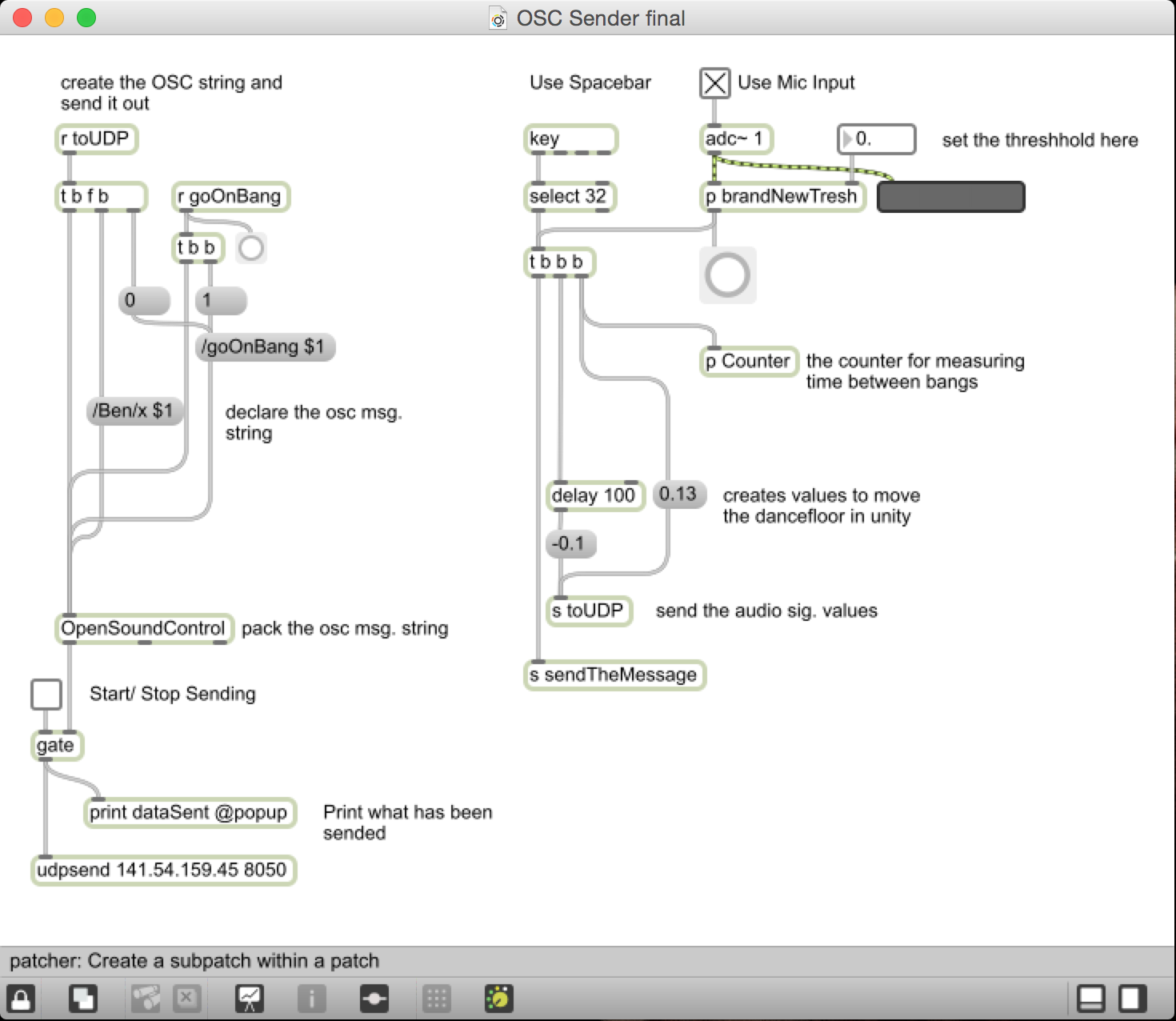
Task: Click the /Ben/x $1 message box
Action: tap(134, 411)
